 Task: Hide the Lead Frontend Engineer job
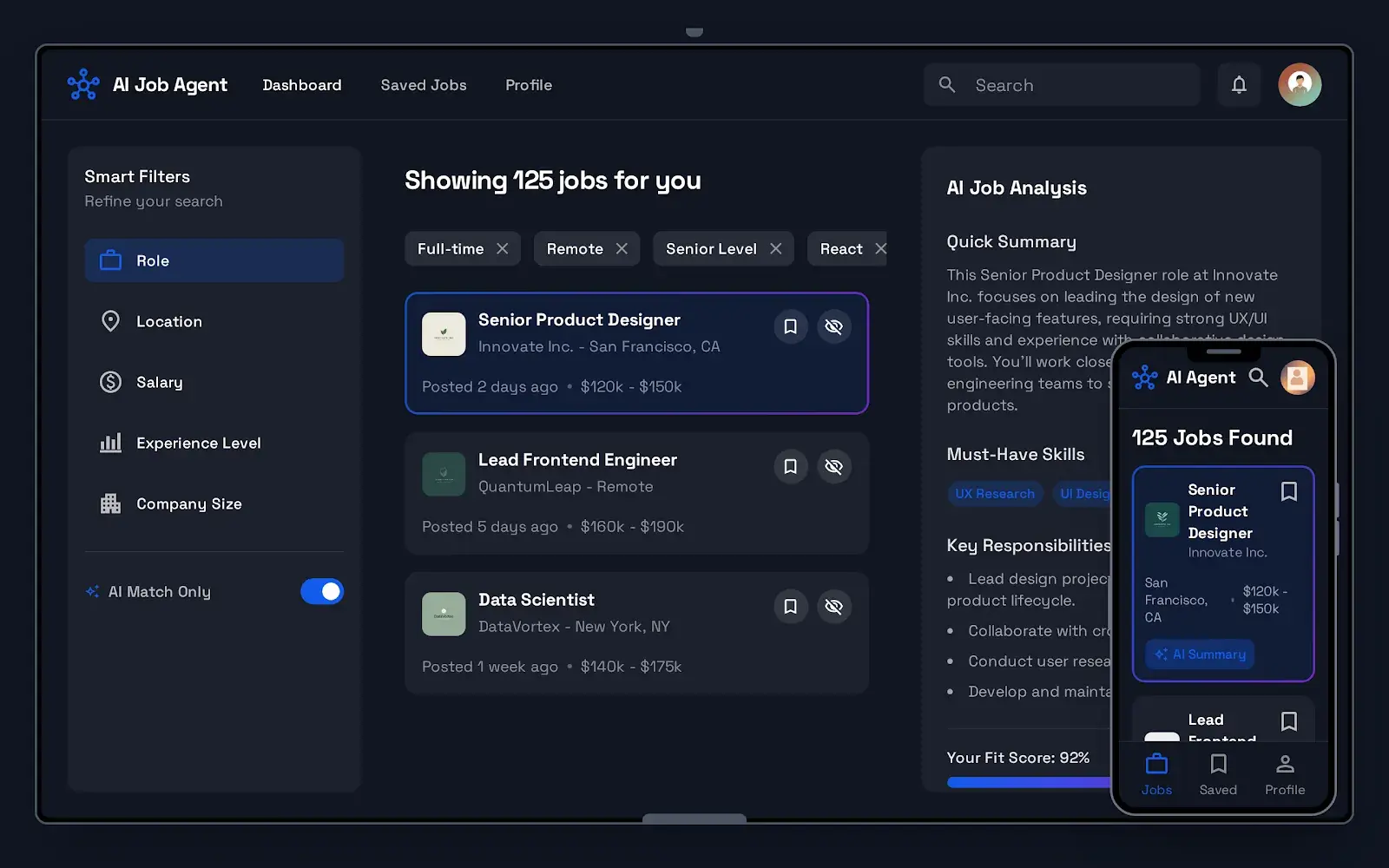[x=834, y=466]
